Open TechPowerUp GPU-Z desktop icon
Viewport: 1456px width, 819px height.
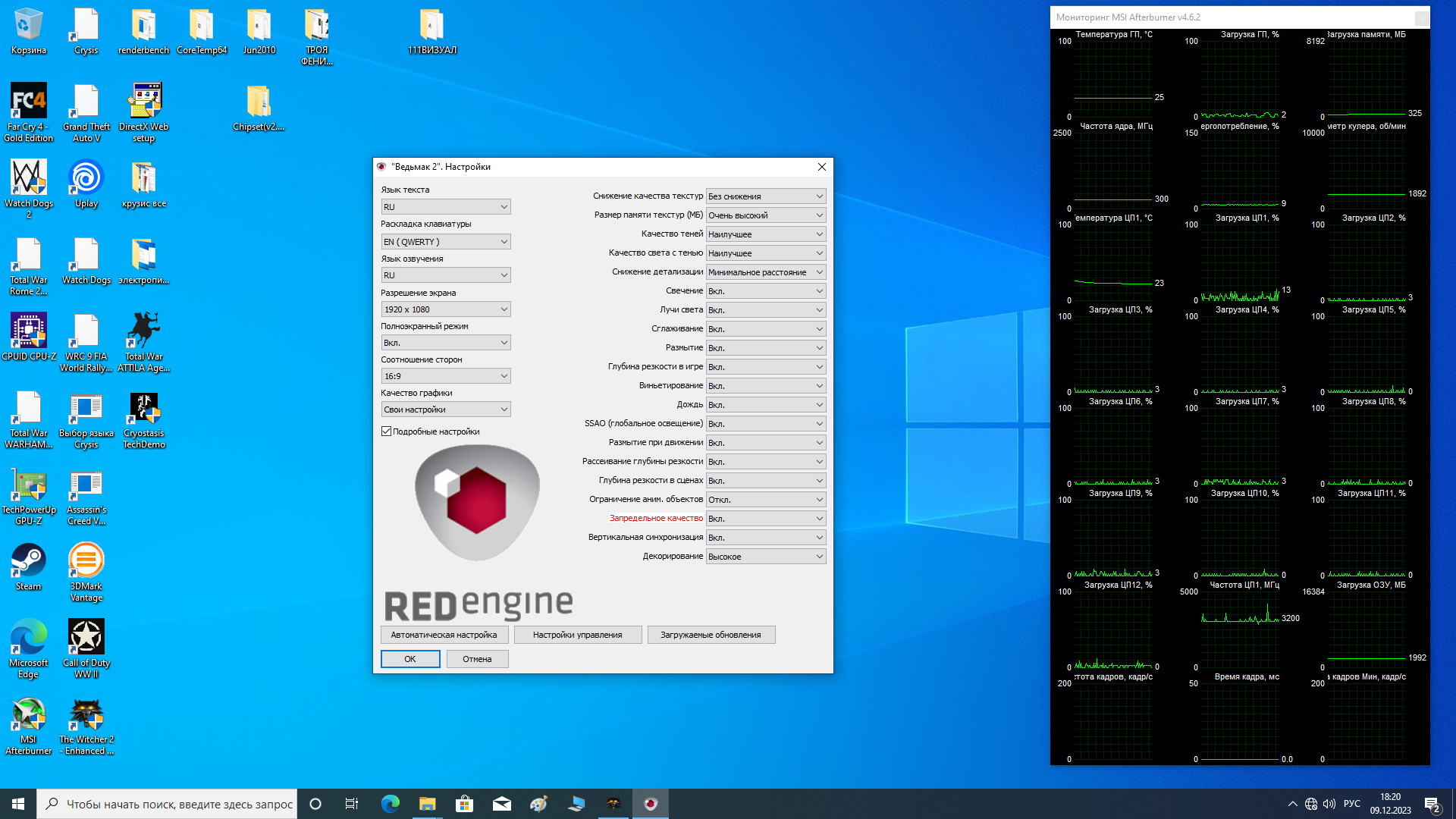[x=29, y=486]
